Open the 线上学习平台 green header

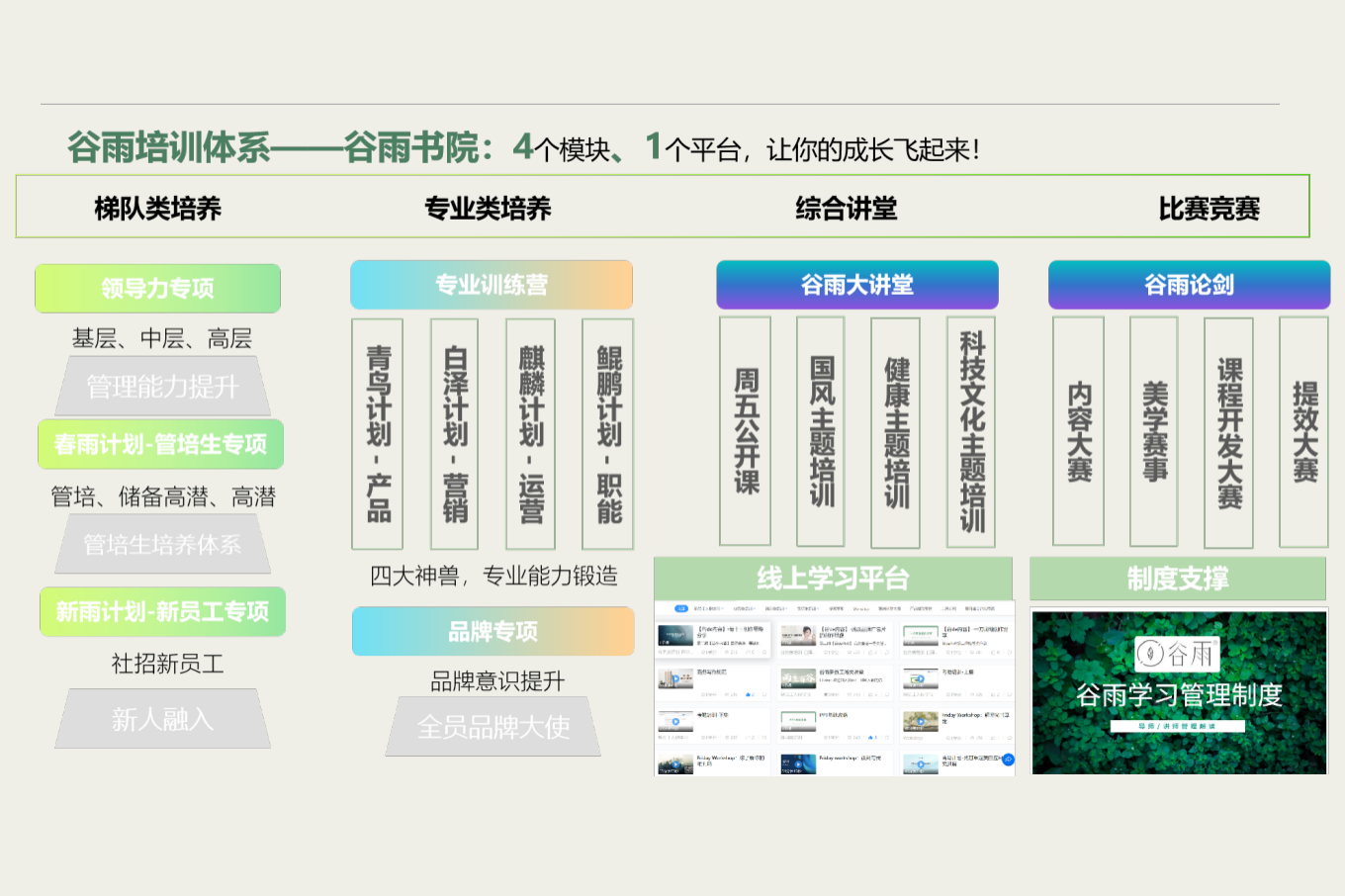point(833,579)
